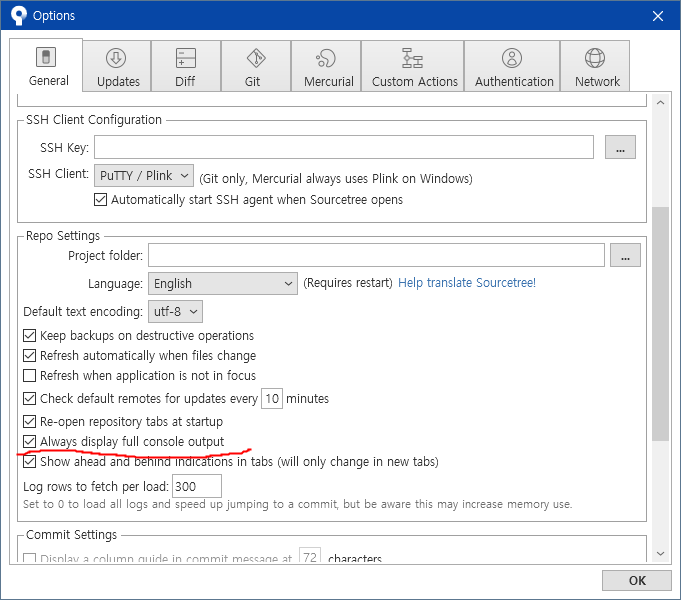Click the Mercurial logo icon
681x600 pixels.
(x=326, y=58)
